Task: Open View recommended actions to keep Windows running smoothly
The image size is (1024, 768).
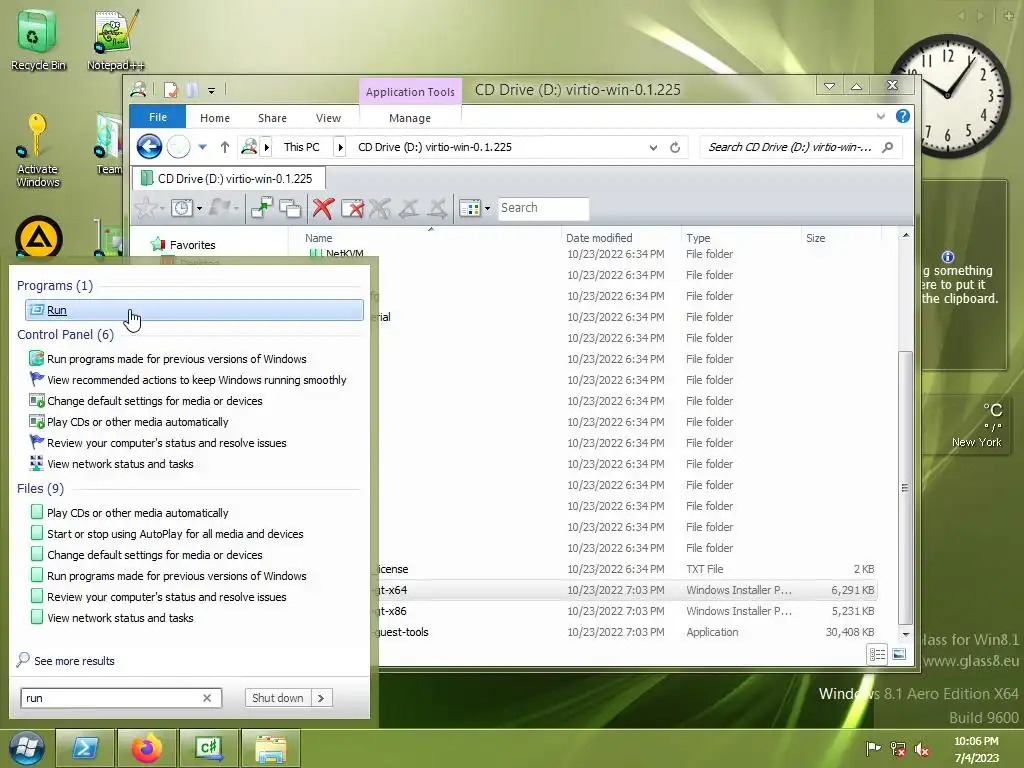Action: (197, 379)
